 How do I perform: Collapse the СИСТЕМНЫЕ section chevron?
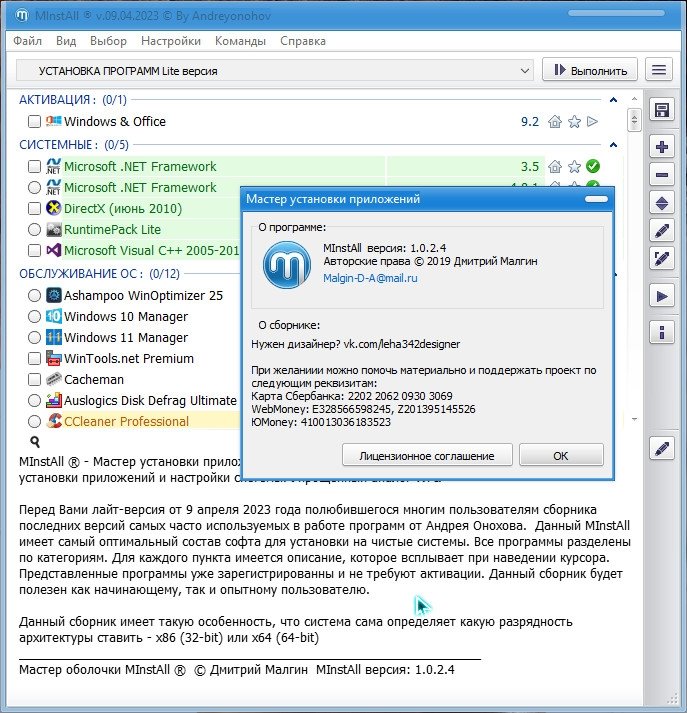[613, 145]
